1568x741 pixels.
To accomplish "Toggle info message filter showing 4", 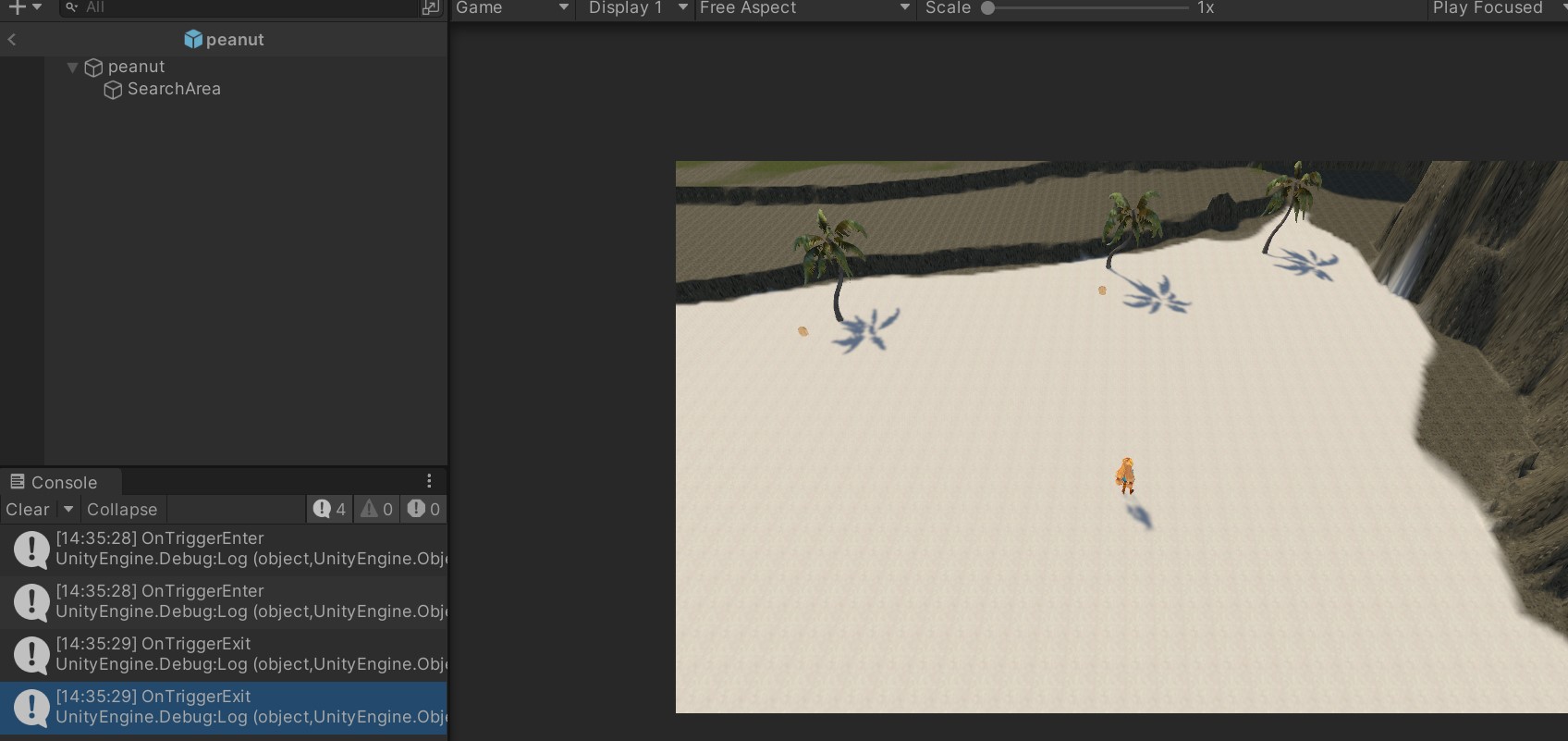I will [x=329, y=510].
